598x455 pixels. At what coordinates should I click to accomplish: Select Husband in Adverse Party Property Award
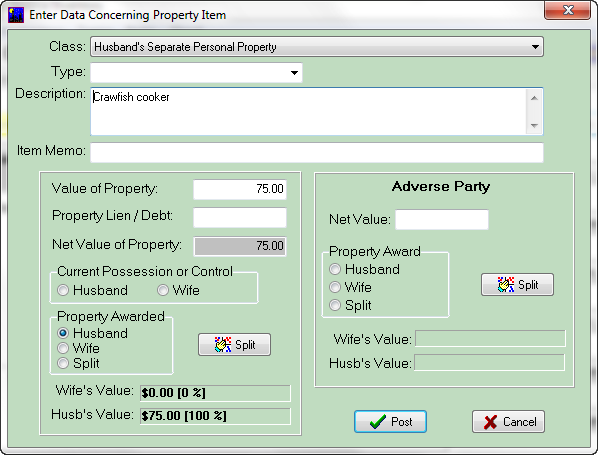[x=335, y=269]
